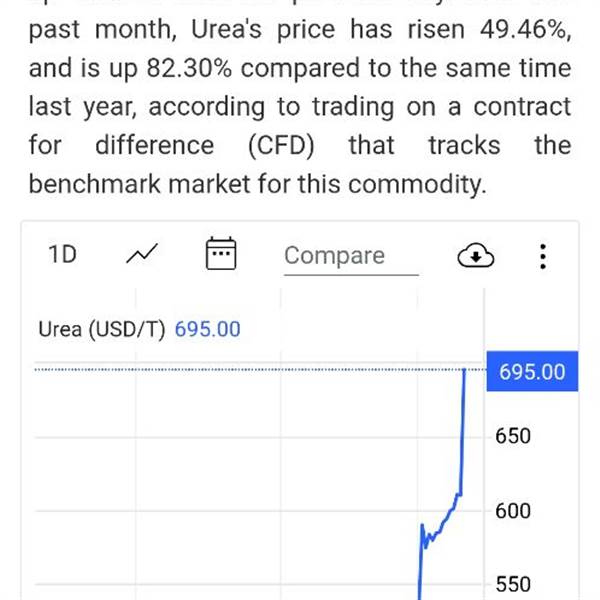The image size is (600, 600).
Task: Click the steep vertical rise in the chart line
Action: pyautogui.click(x=464, y=430)
